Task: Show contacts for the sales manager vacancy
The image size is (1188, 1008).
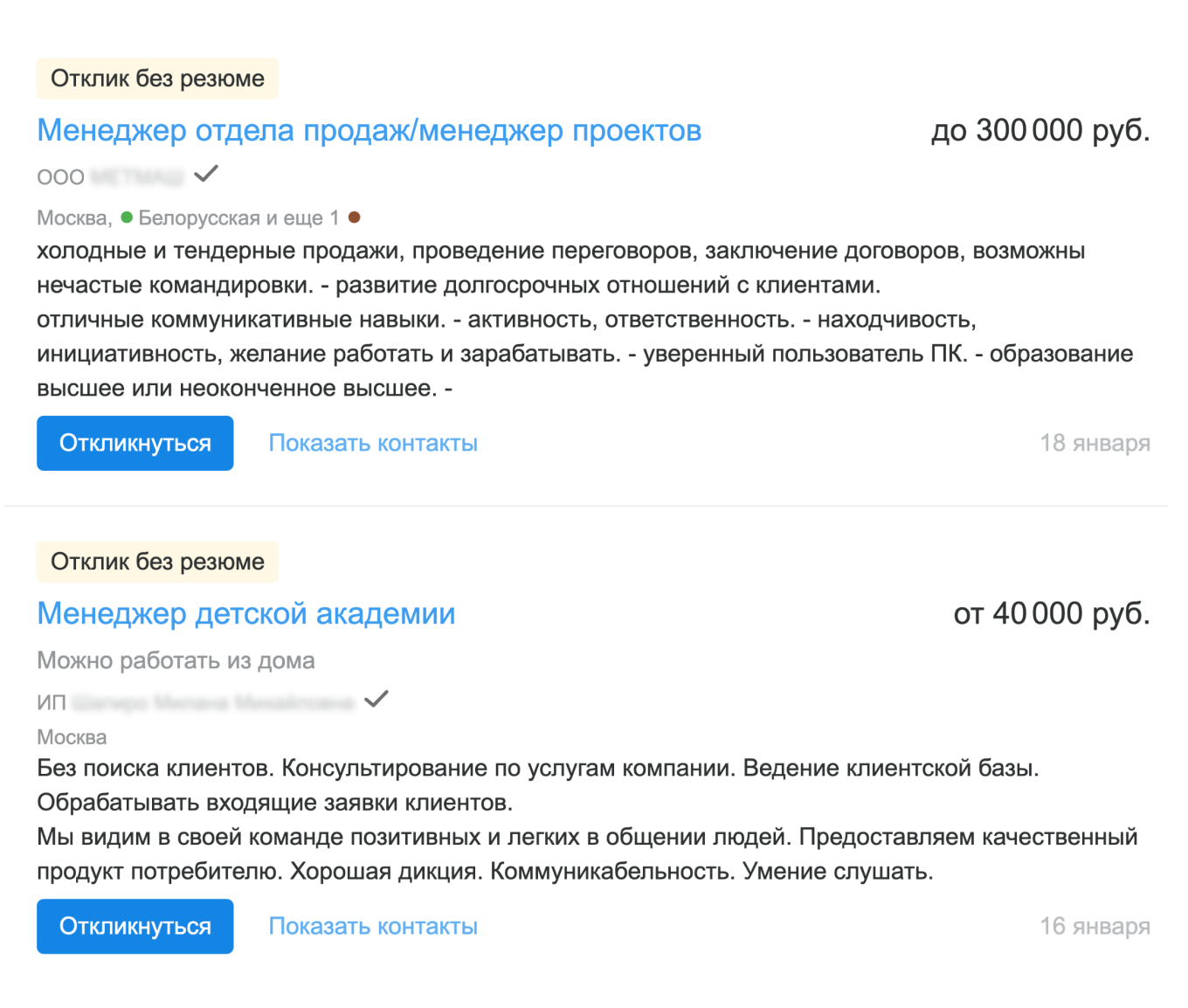Action: click(373, 443)
